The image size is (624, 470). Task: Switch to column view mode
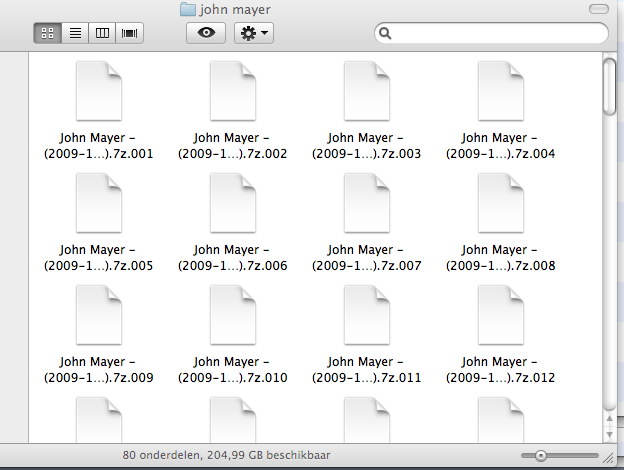pos(102,33)
